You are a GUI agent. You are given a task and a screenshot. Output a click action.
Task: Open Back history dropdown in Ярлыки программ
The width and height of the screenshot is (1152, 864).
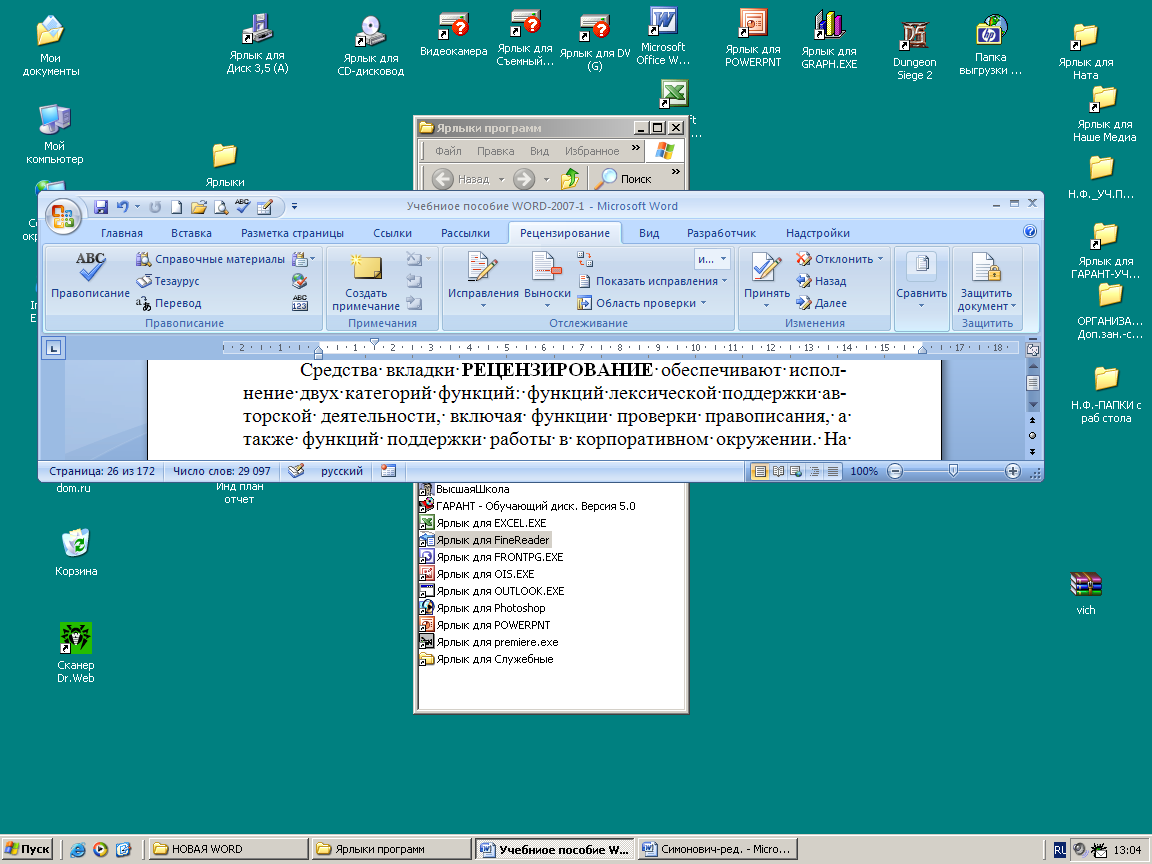pos(501,179)
